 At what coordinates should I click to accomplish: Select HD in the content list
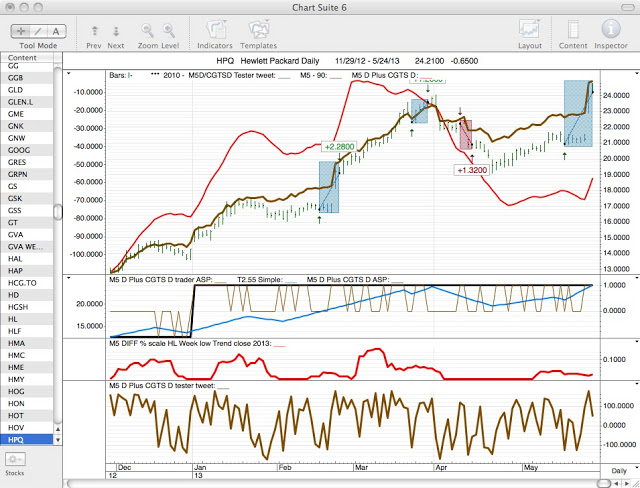[x=27, y=295]
